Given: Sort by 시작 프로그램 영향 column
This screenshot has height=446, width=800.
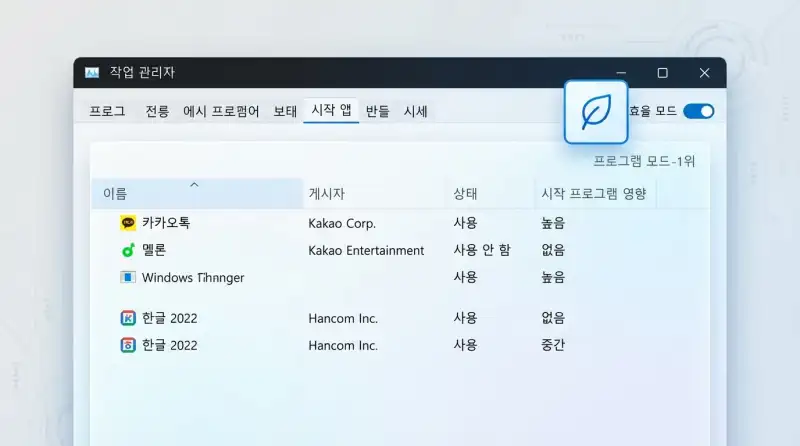Looking at the screenshot, I should click(593, 194).
